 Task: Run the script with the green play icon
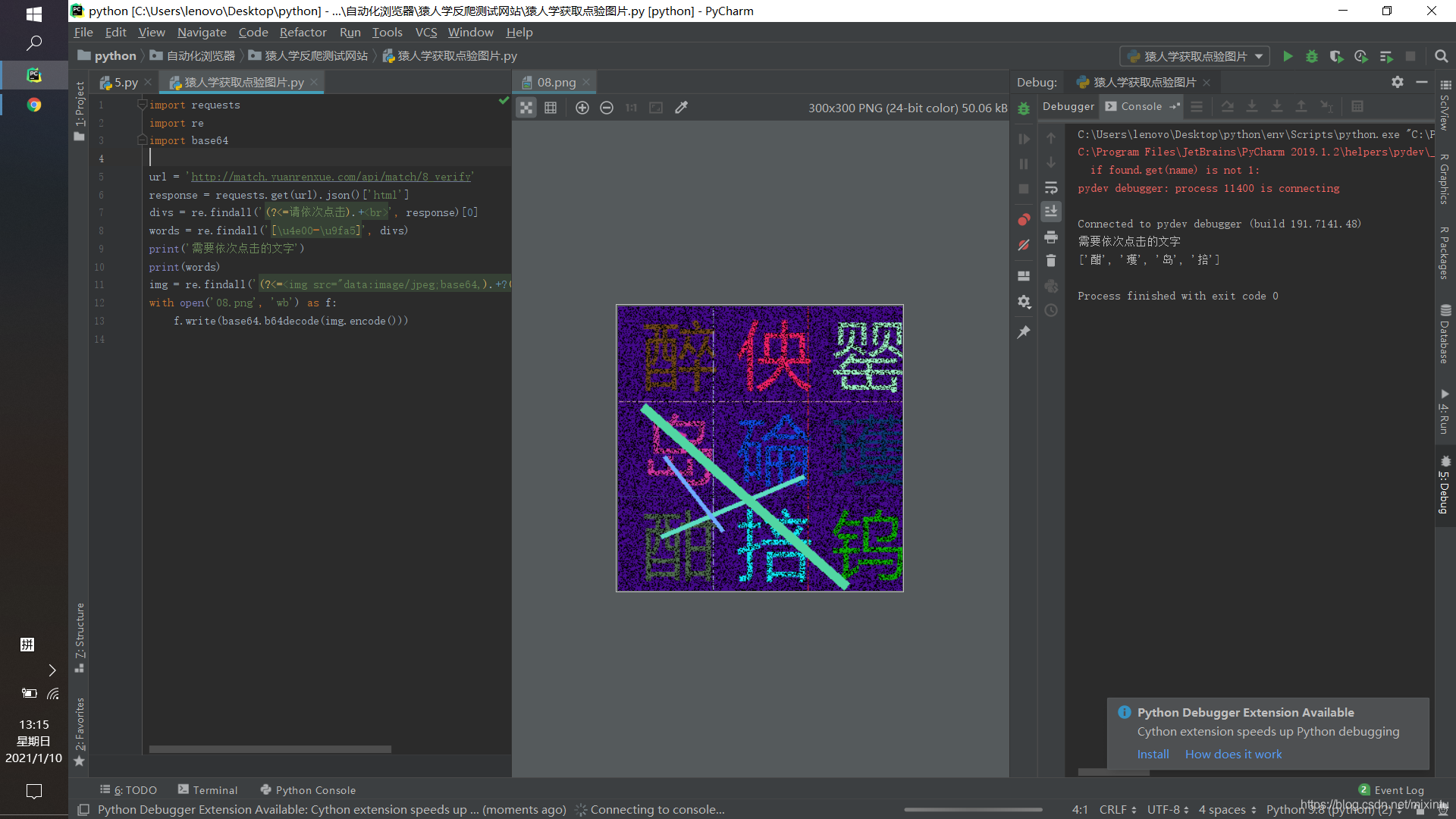tap(1288, 56)
